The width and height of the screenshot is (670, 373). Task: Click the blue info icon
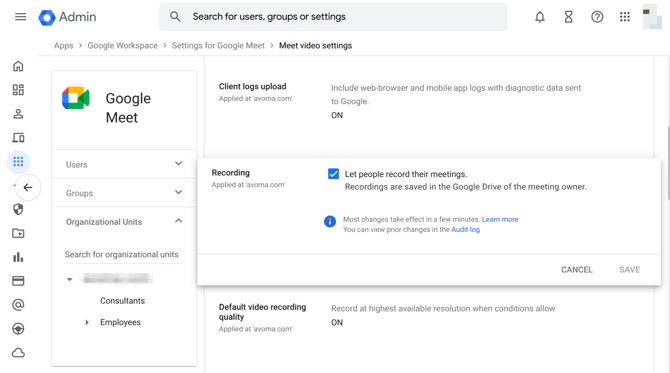point(329,221)
